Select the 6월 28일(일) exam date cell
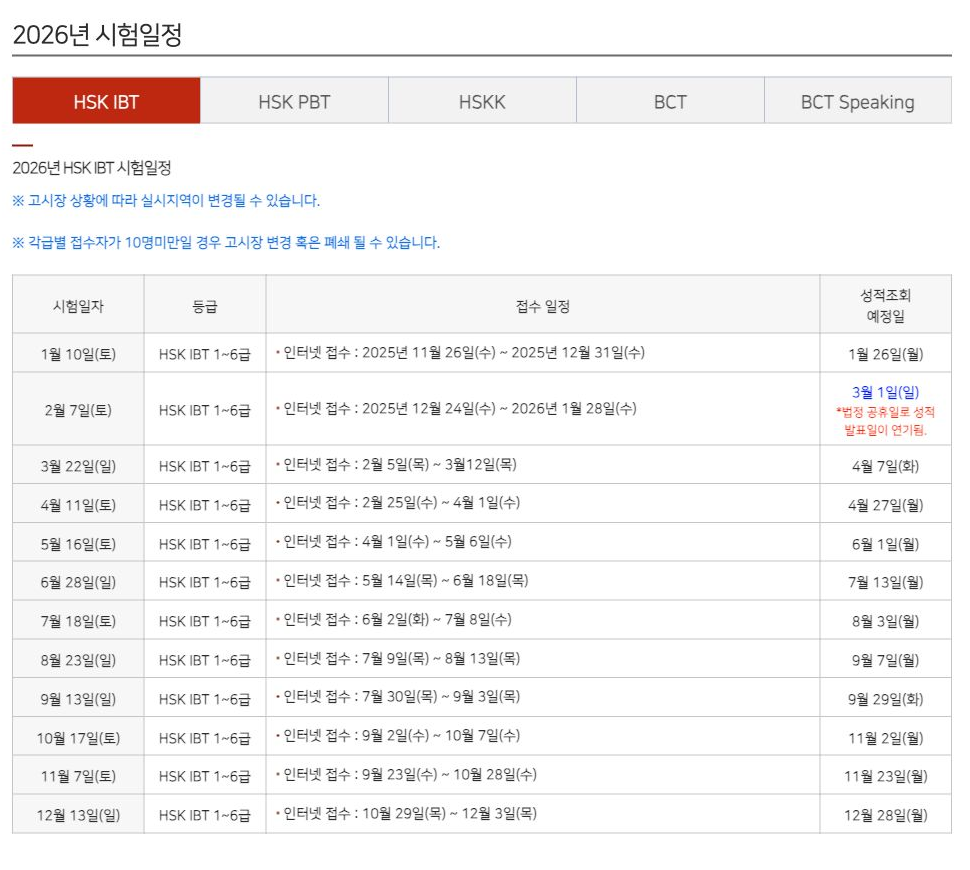Image resolution: width=970 pixels, height=870 pixels. 79,582
